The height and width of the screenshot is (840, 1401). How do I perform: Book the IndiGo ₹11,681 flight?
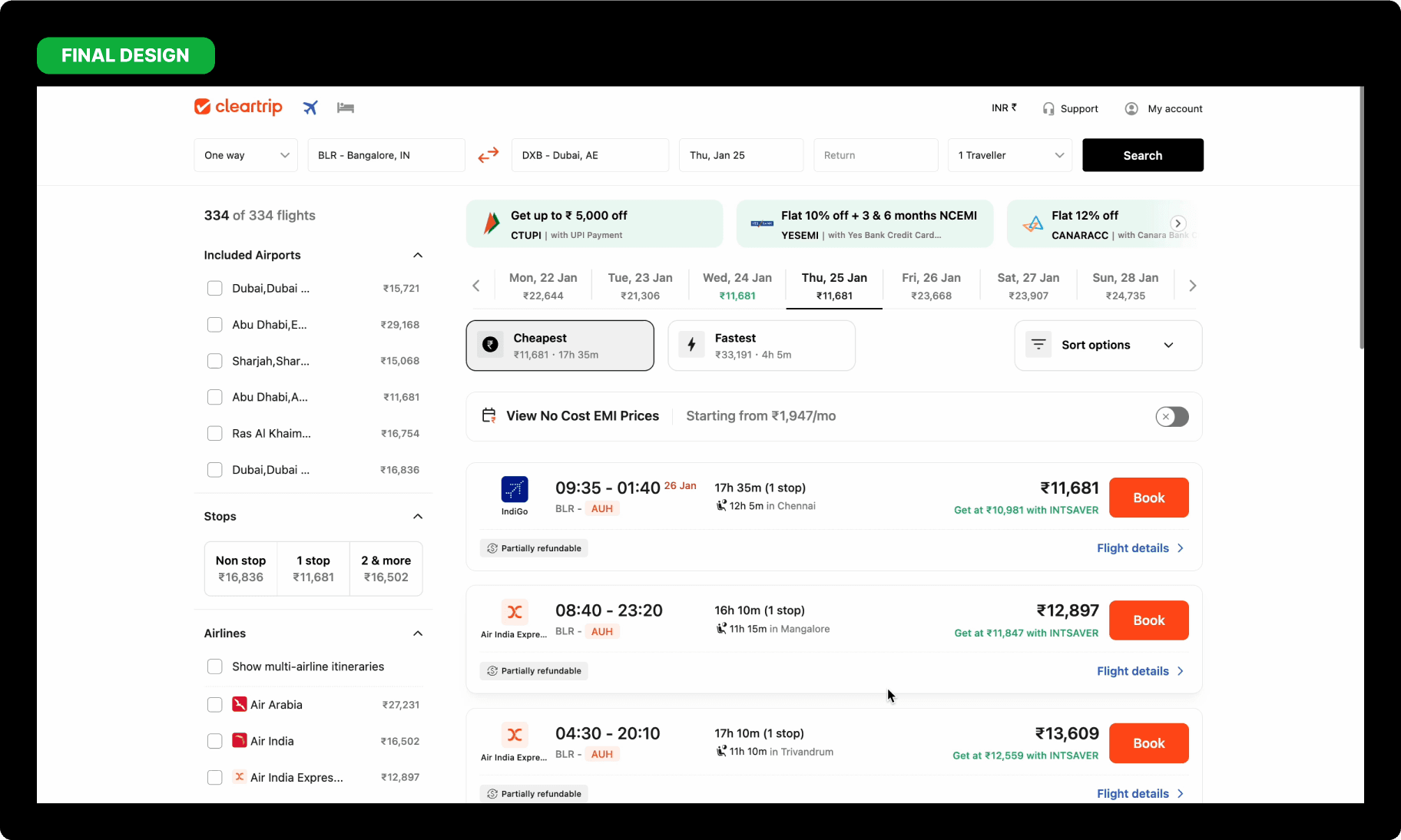coord(1148,498)
